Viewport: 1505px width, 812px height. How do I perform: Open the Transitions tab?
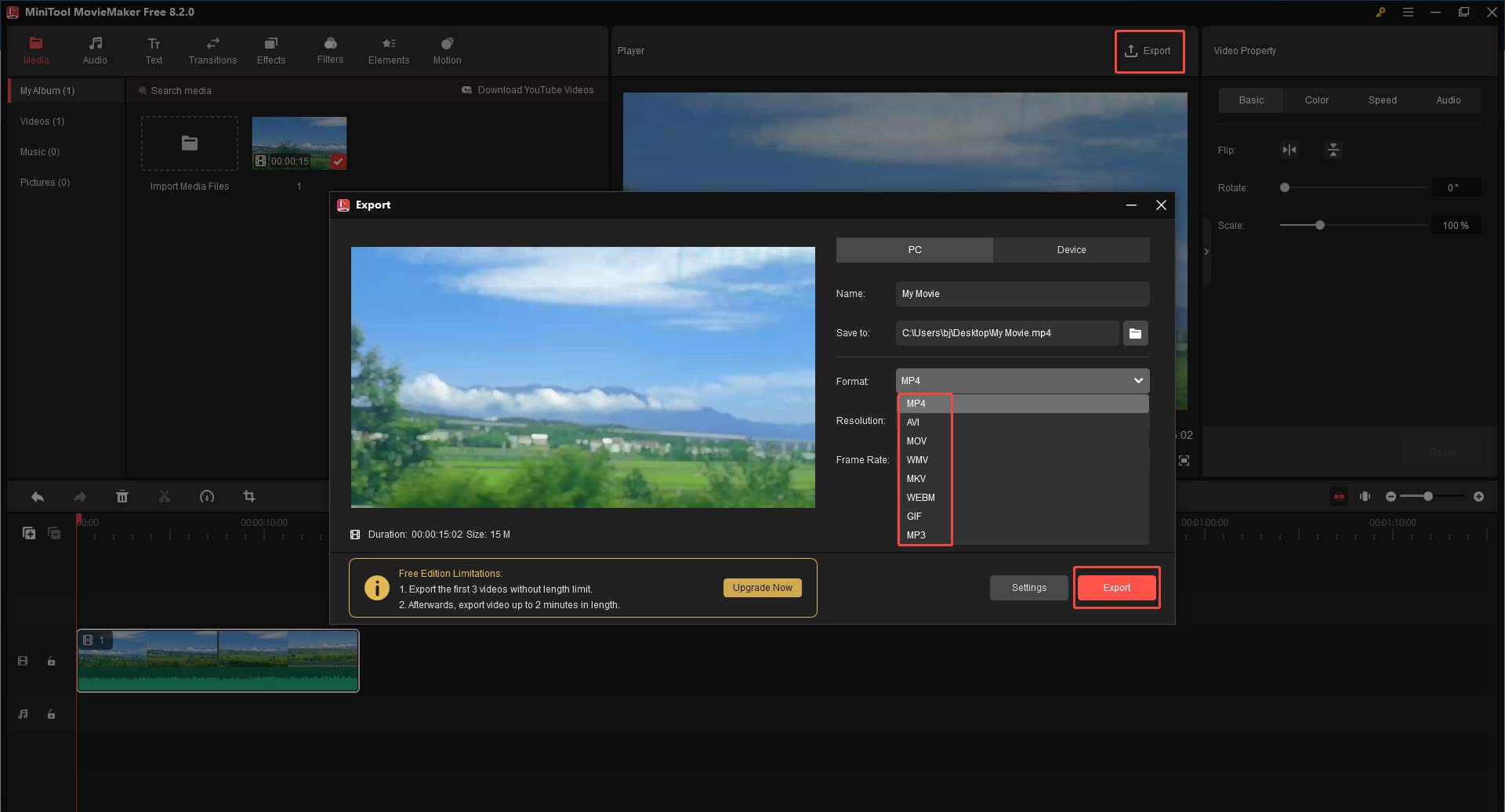[x=212, y=51]
